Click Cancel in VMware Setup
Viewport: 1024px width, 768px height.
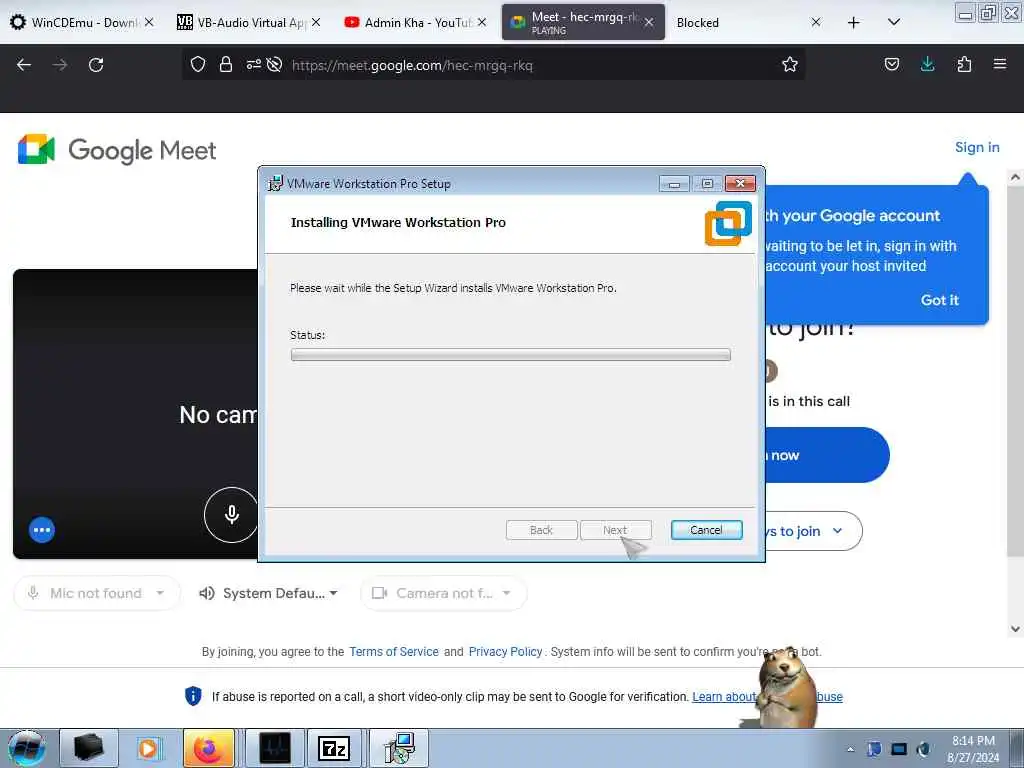click(x=706, y=530)
